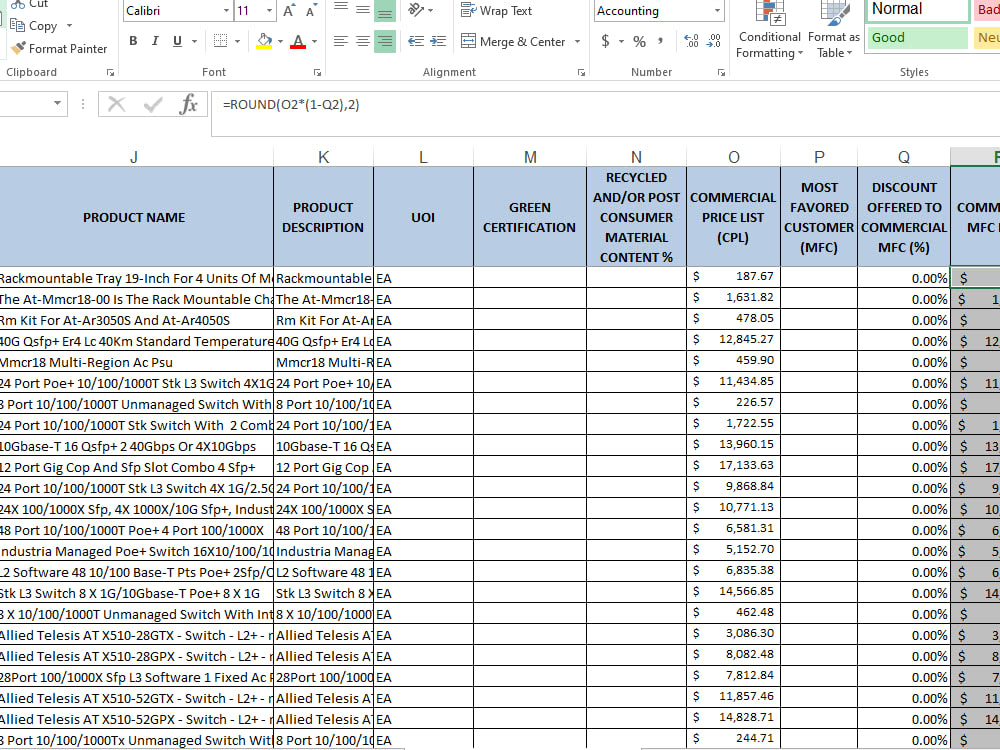Image resolution: width=1000 pixels, height=750 pixels.
Task: Click the Insert Function fx icon
Action: (x=188, y=104)
